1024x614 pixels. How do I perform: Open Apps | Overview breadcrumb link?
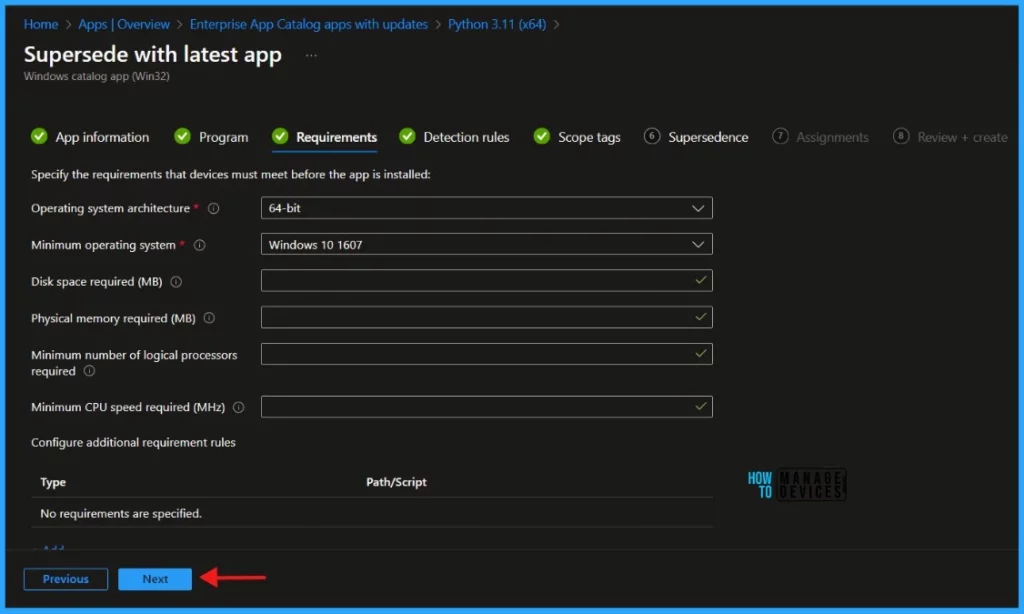point(124,24)
